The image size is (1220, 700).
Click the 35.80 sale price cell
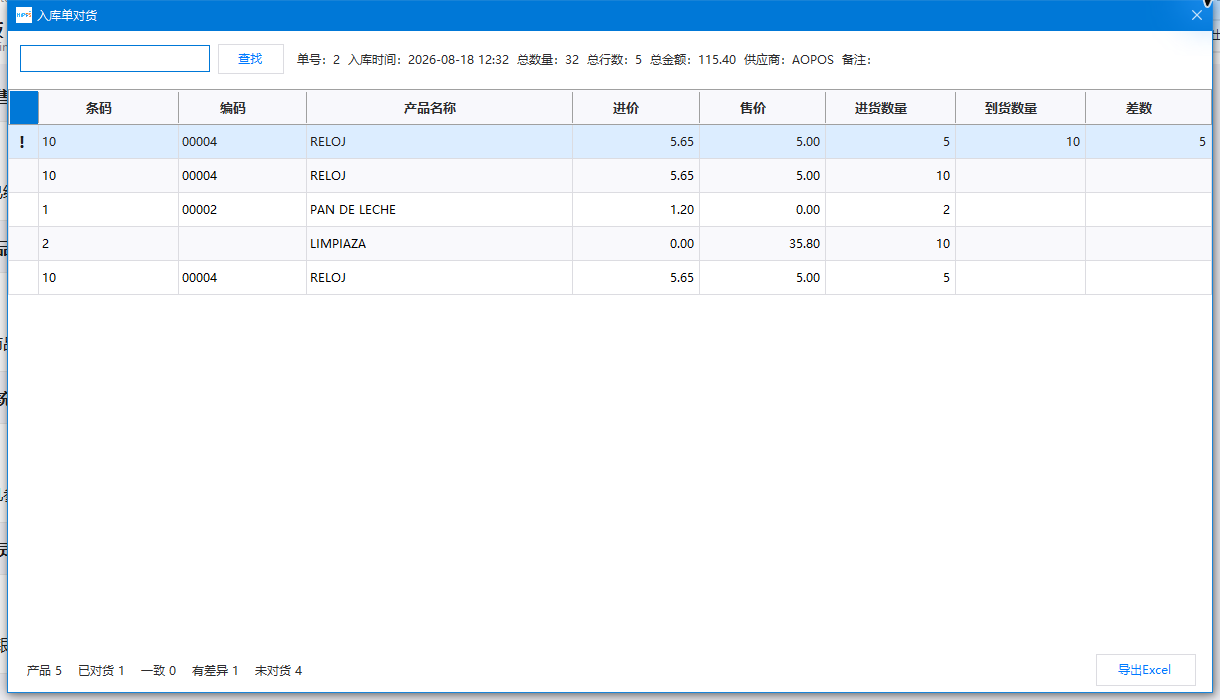coord(763,244)
